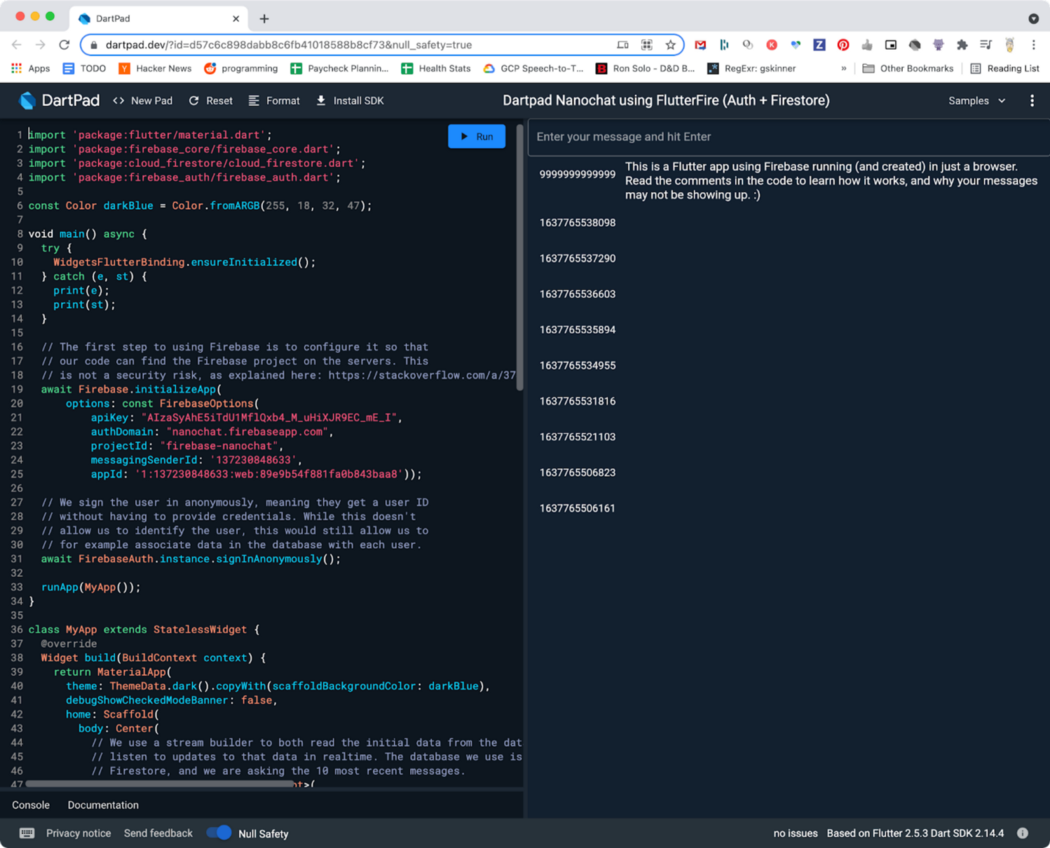Switch to the Console tab

point(31,805)
